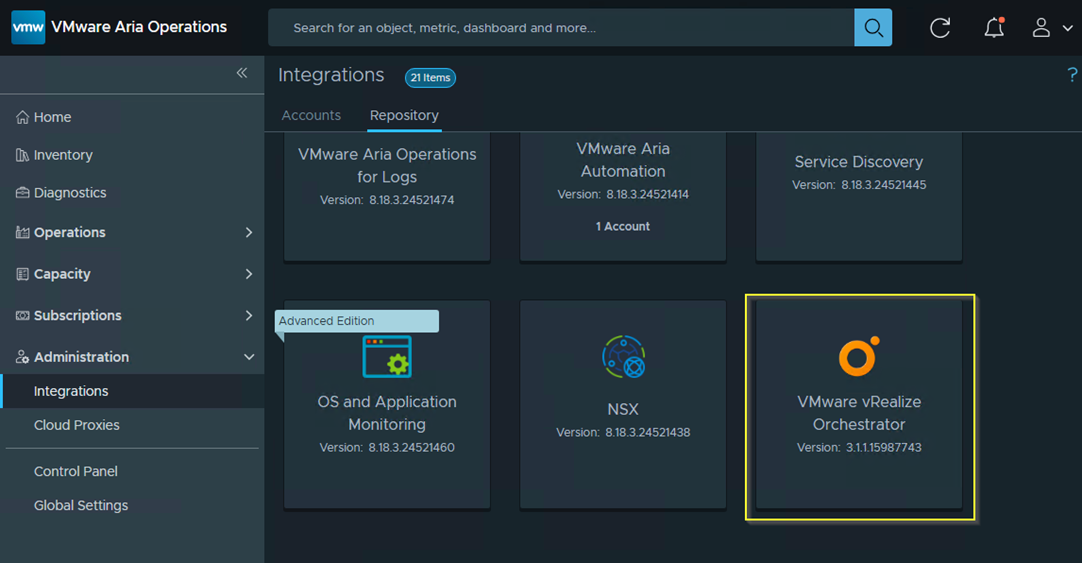Image resolution: width=1082 pixels, height=563 pixels.
Task: Click 1 Account on Aria Automation card
Action: (x=623, y=226)
